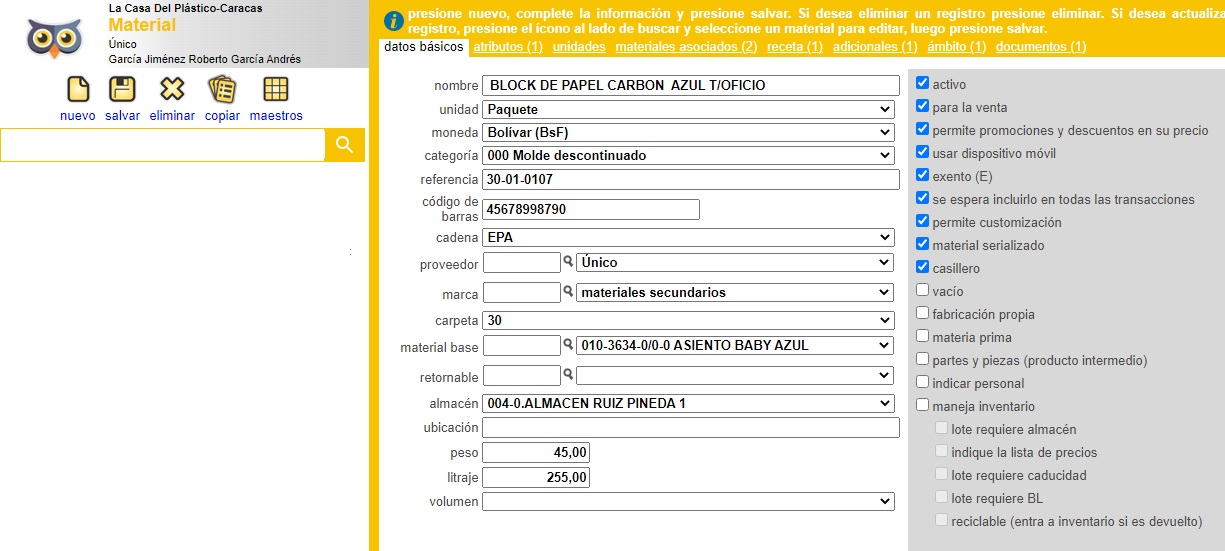Screen dimensions: 1225x551
Task: Open the carpeta dropdown showing 30
Action: click(x=688, y=320)
